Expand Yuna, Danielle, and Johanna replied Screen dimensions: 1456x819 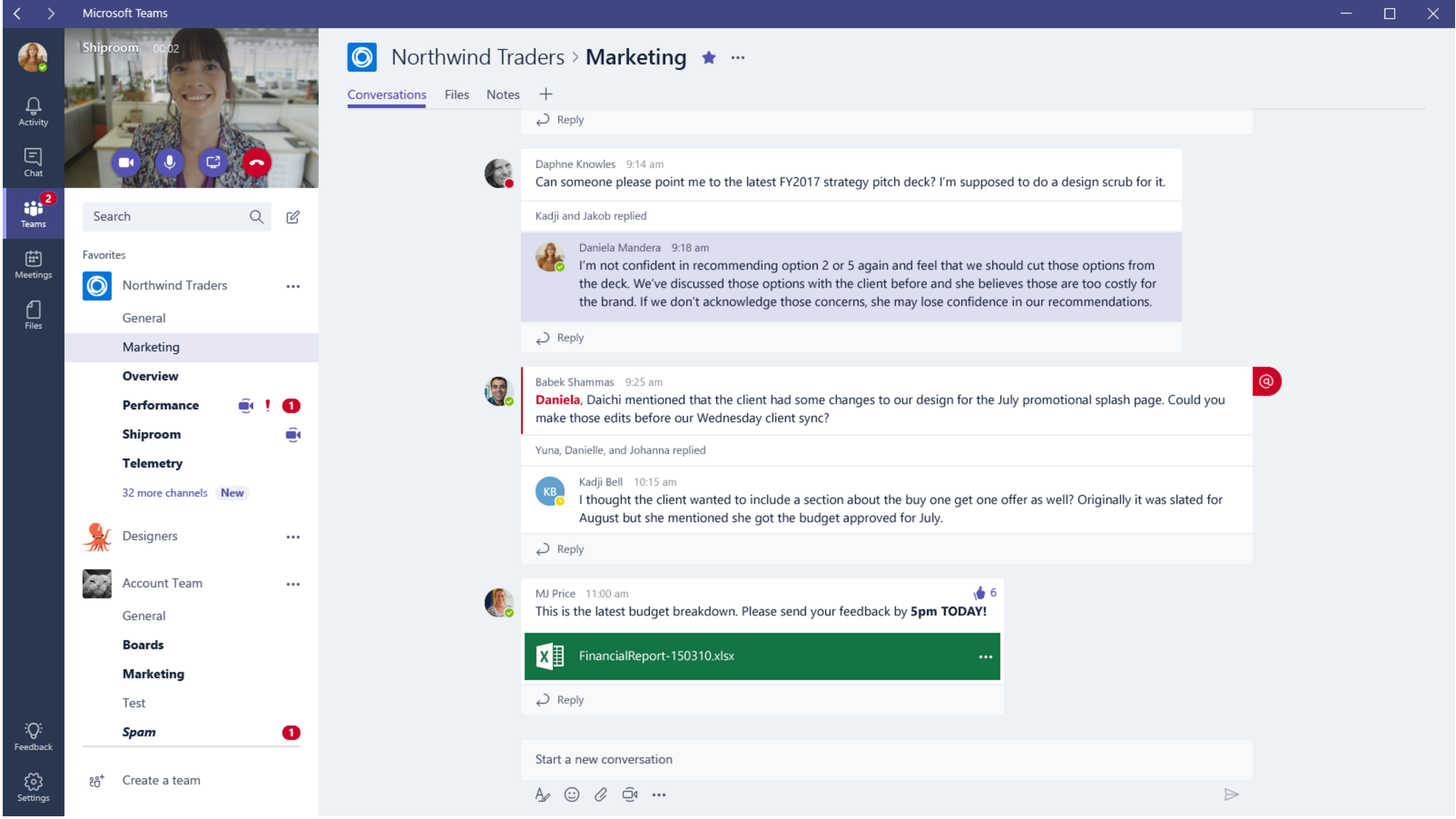point(620,450)
